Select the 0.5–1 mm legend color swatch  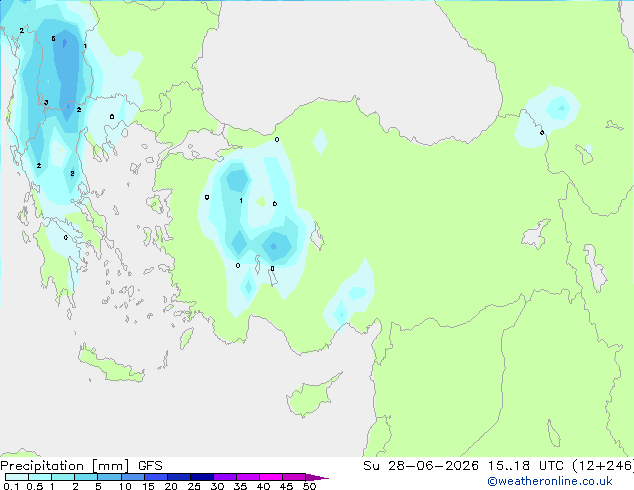40,477
